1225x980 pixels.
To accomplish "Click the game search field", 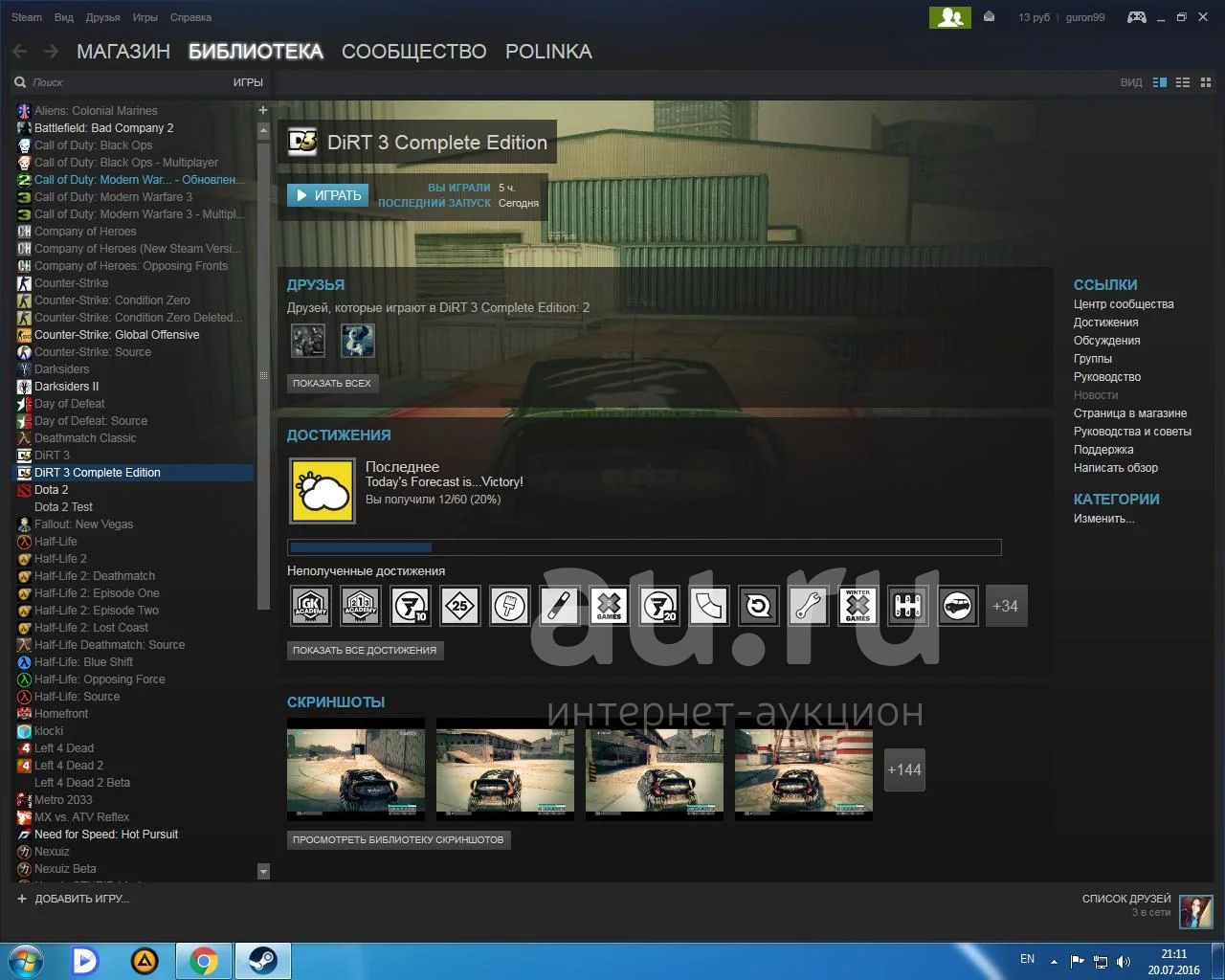I will point(120,82).
